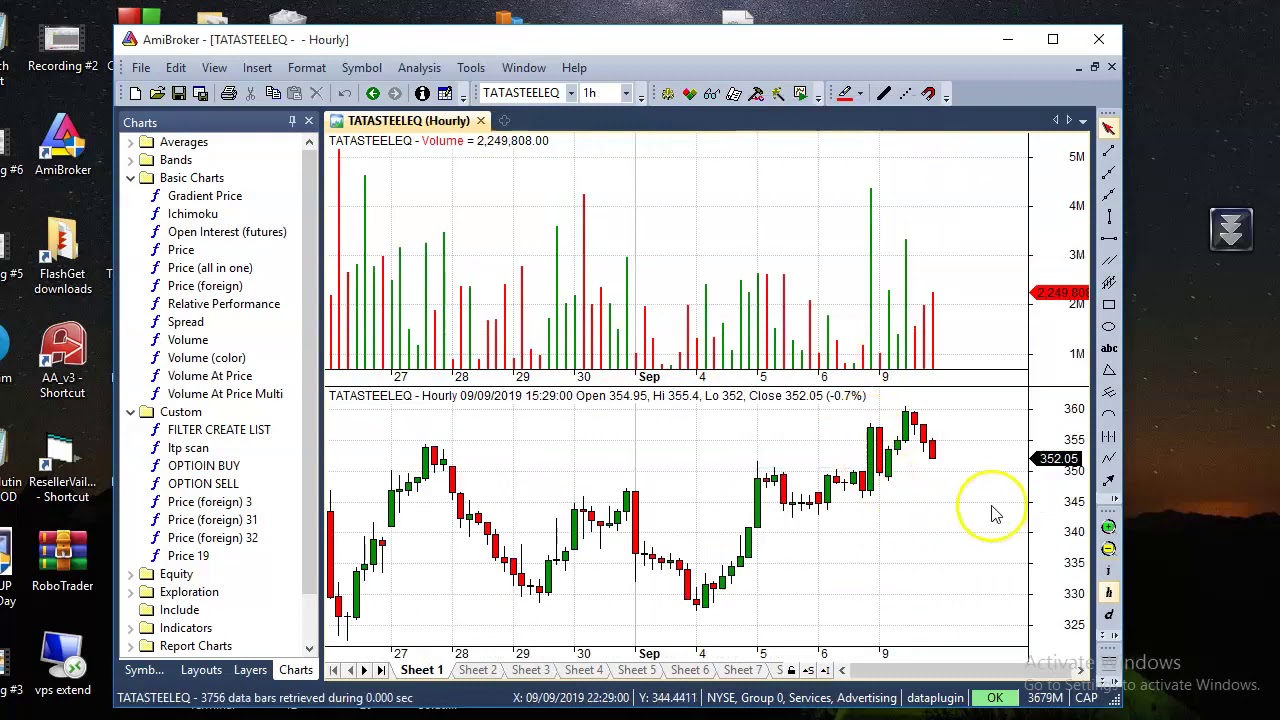Click the binoculars Explore icon
This screenshot has height=720, width=1280.
(x=712, y=93)
